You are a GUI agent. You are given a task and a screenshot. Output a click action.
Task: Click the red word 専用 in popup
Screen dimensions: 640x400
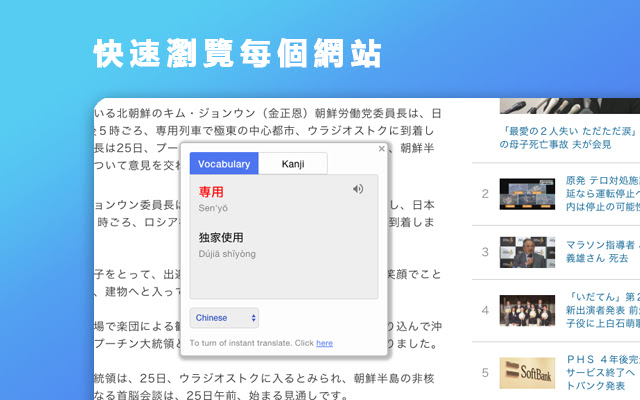pos(211,192)
